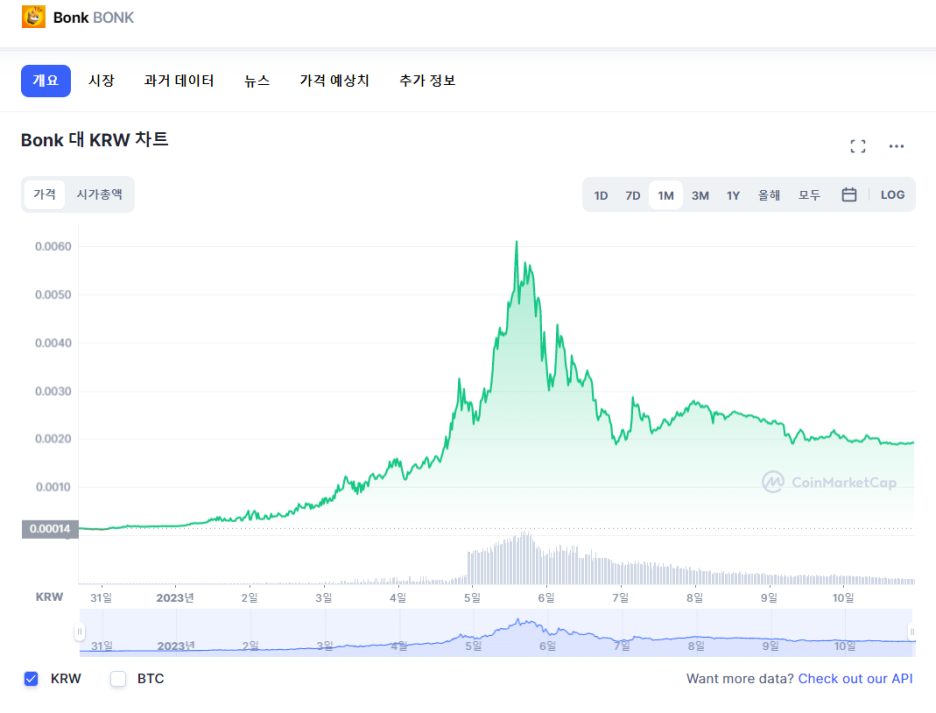Click the 5일 date label on axis
This screenshot has width=936, height=713.
[x=472, y=598]
